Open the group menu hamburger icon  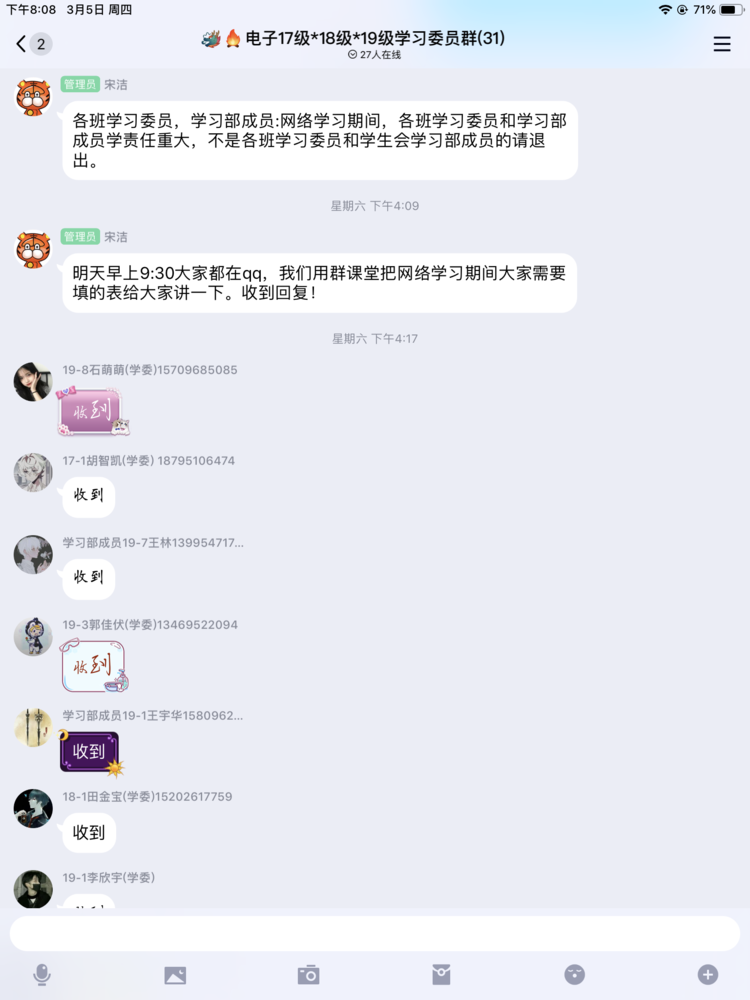pos(722,43)
